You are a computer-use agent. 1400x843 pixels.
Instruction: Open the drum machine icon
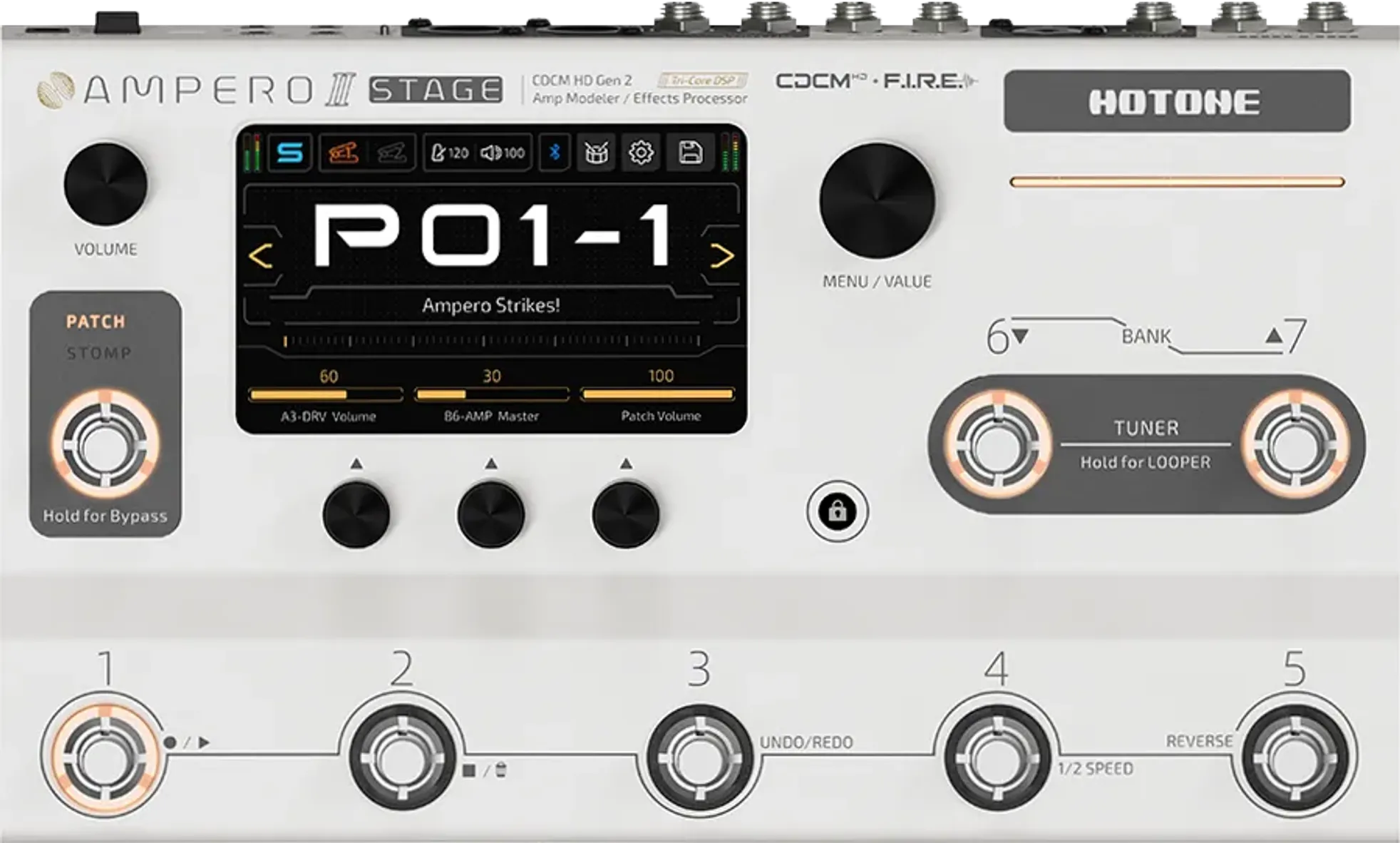[x=596, y=153]
